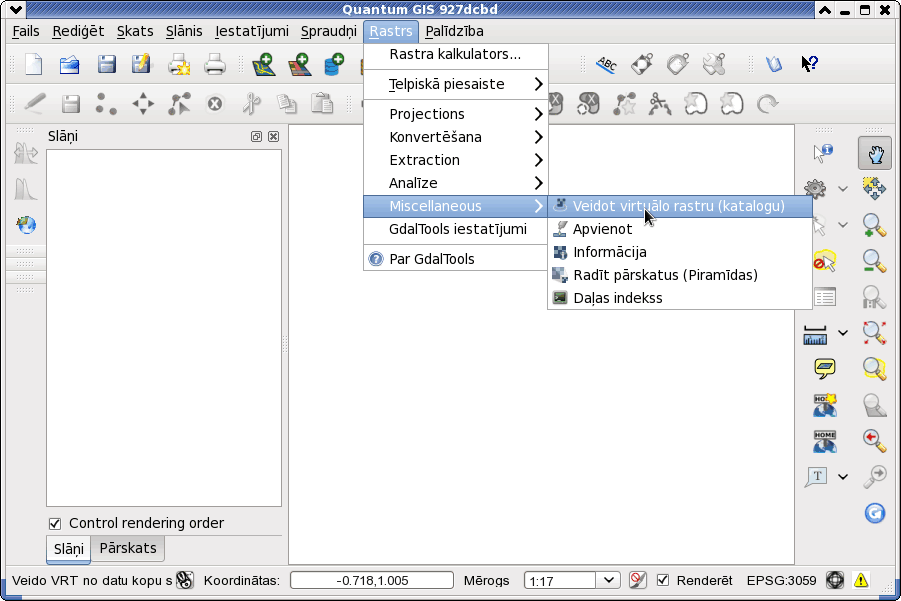Add raster layer toolbar icon
Viewport: 901px width, 601px height.
[x=299, y=64]
